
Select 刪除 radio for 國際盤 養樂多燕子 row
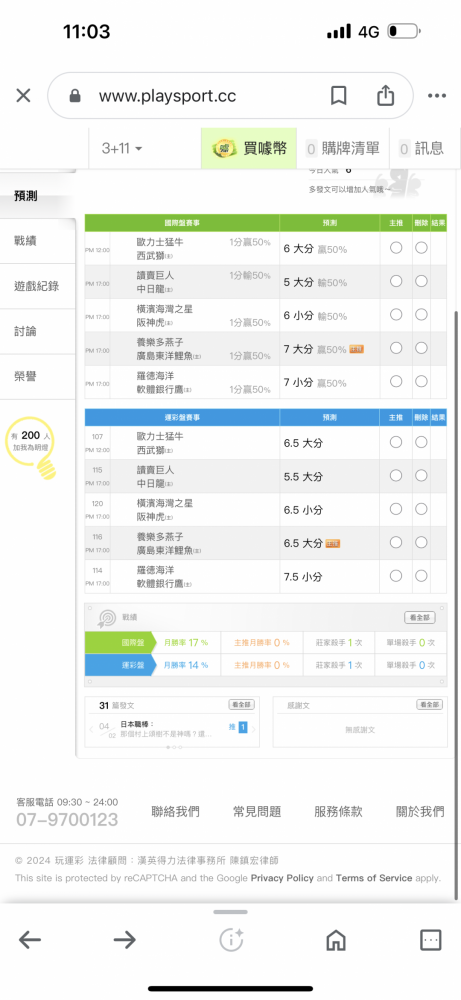point(421,348)
